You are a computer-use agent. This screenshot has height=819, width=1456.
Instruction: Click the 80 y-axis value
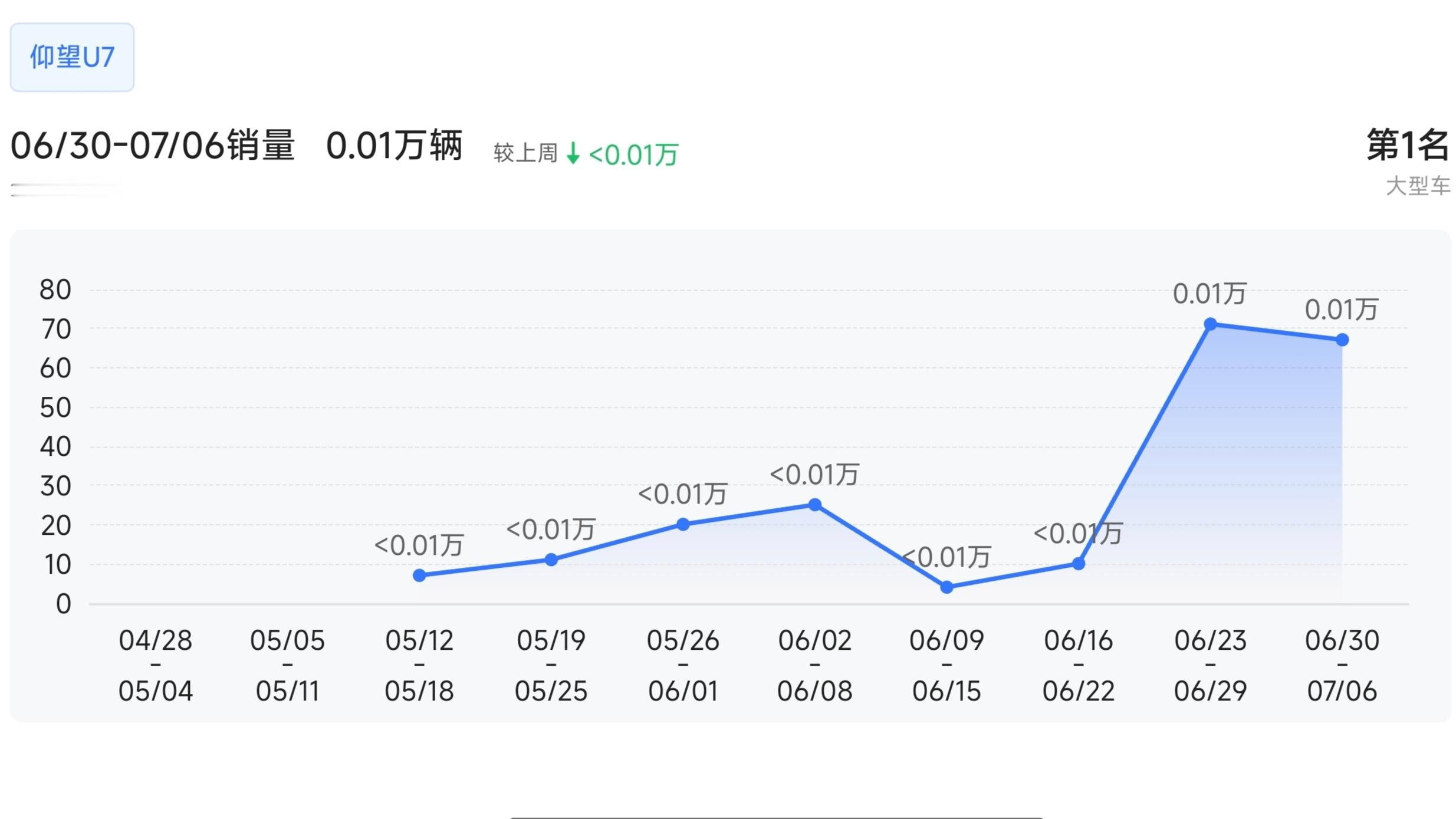(55, 290)
